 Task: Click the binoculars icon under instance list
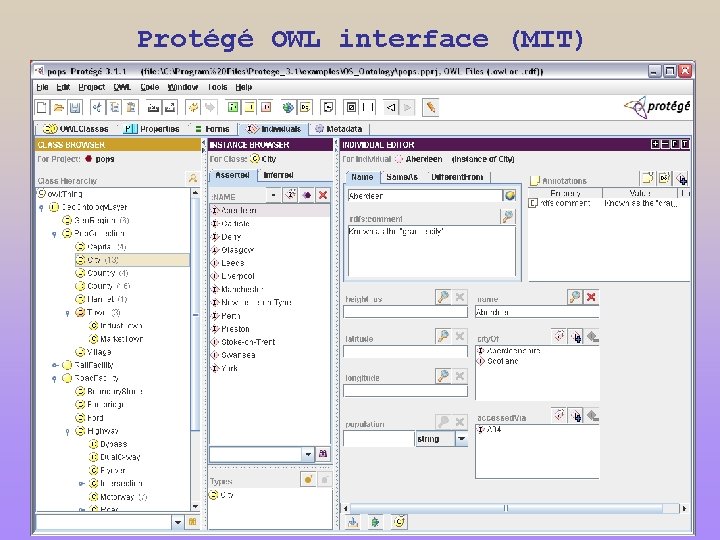[323, 454]
